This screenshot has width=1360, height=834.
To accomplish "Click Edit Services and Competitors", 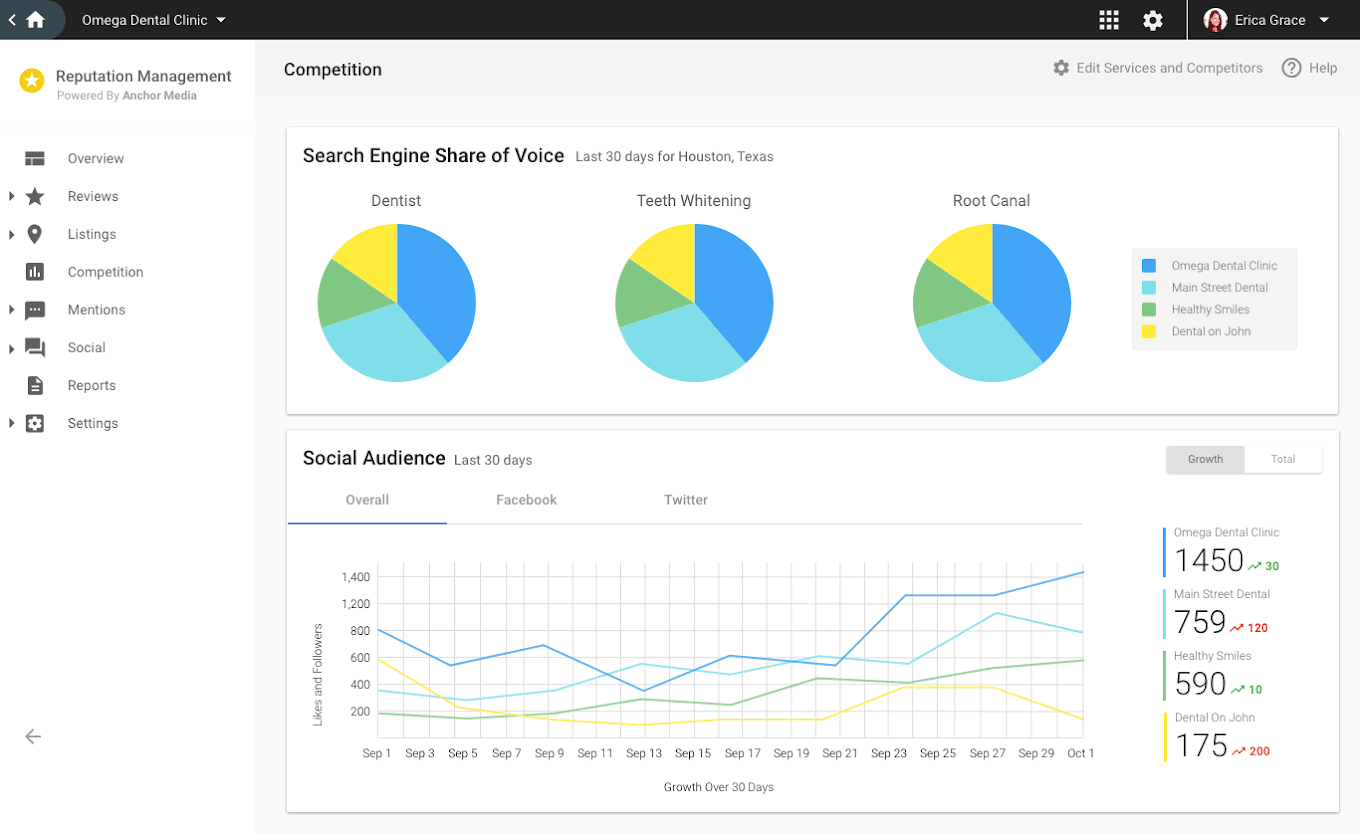I will (1157, 68).
